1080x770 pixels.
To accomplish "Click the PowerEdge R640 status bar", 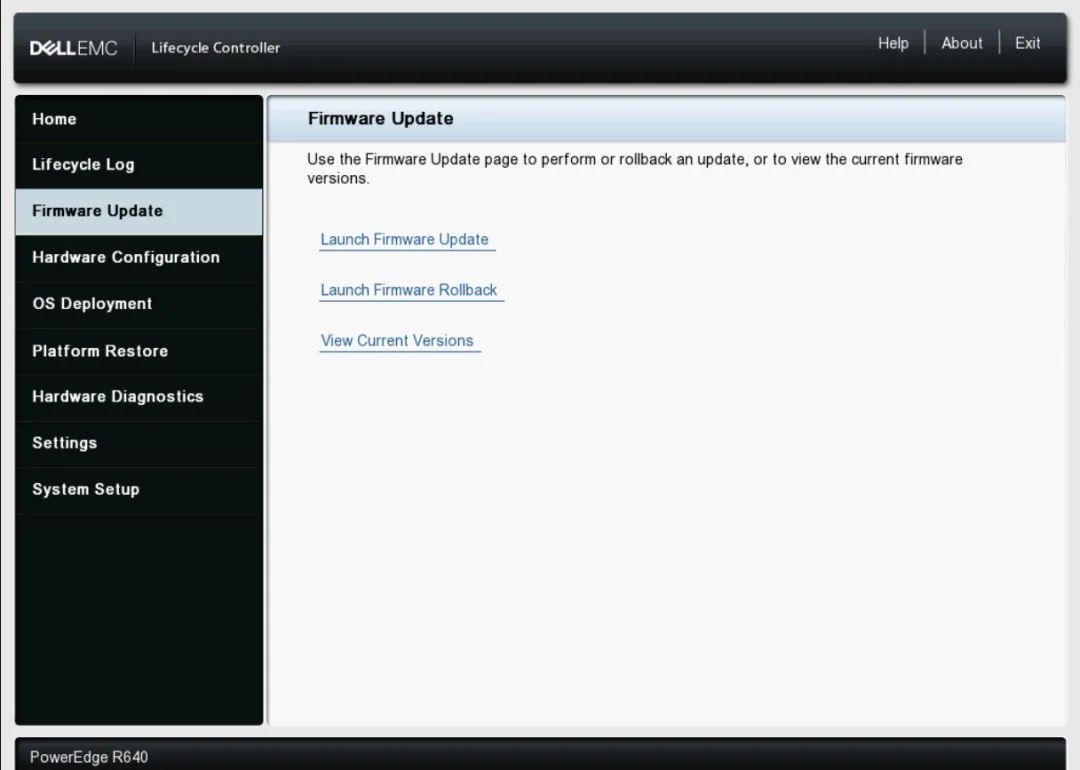I will [x=89, y=757].
